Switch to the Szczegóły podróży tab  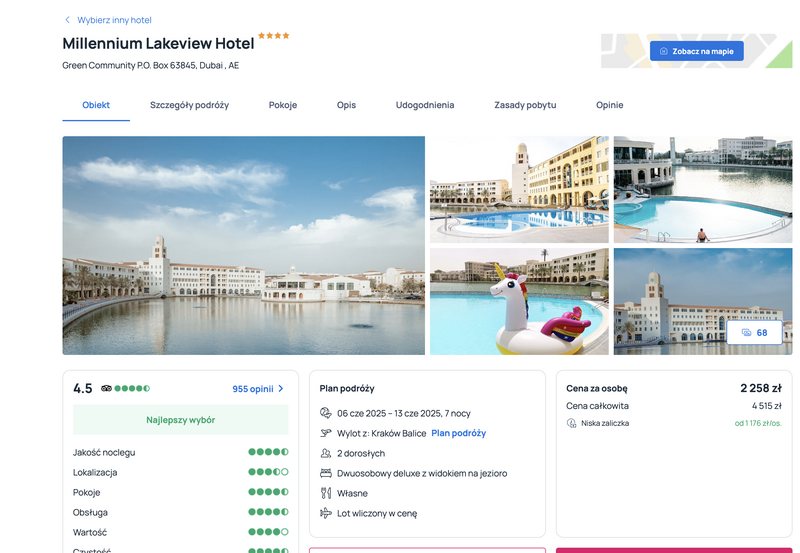click(189, 105)
